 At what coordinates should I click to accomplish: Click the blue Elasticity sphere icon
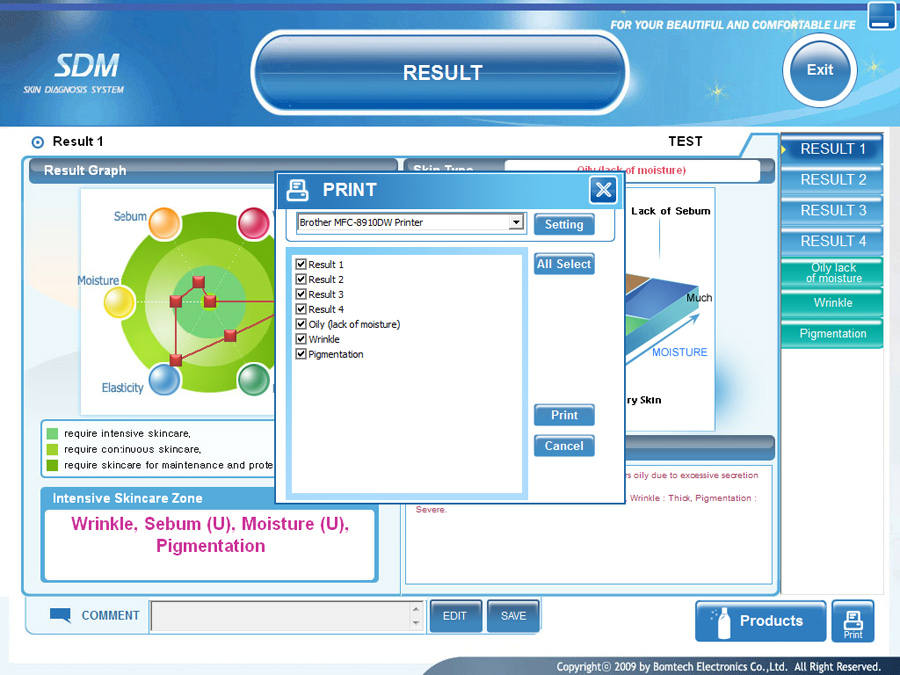(x=164, y=379)
